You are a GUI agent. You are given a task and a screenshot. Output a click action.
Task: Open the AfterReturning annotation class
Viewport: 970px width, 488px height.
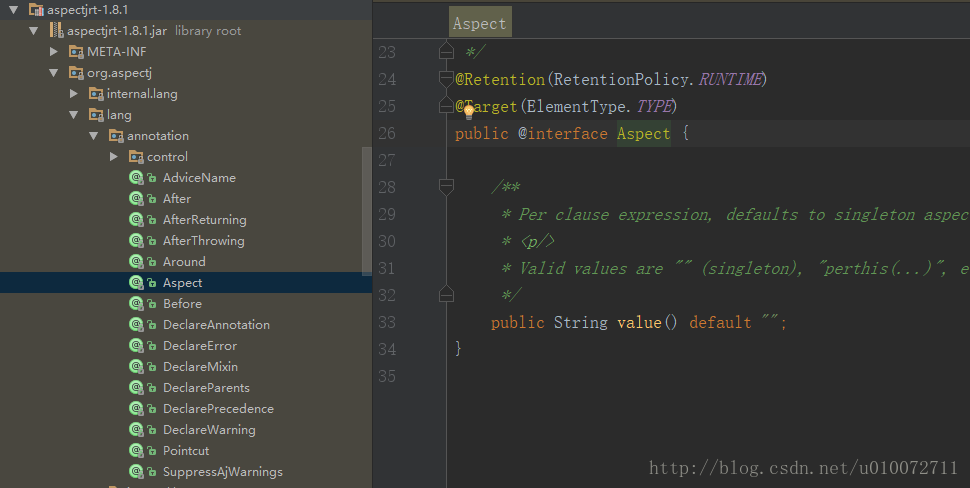(204, 220)
